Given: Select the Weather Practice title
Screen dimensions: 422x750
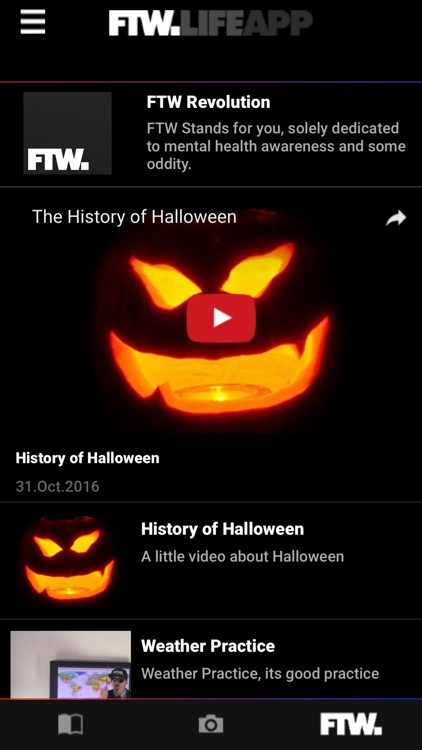Looking at the screenshot, I should pos(208,646).
